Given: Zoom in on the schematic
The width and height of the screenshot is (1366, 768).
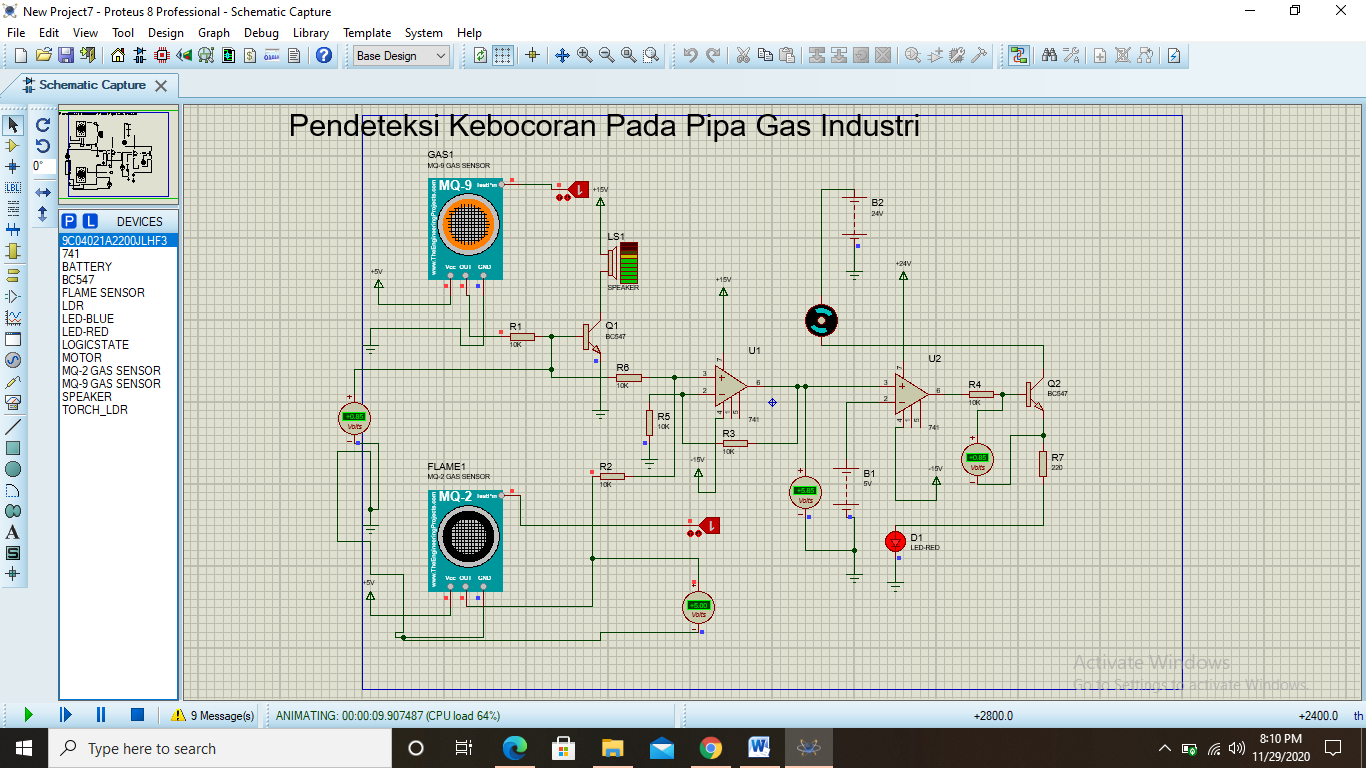Looking at the screenshot, I should pyautogui.click(x=584, y=55).
